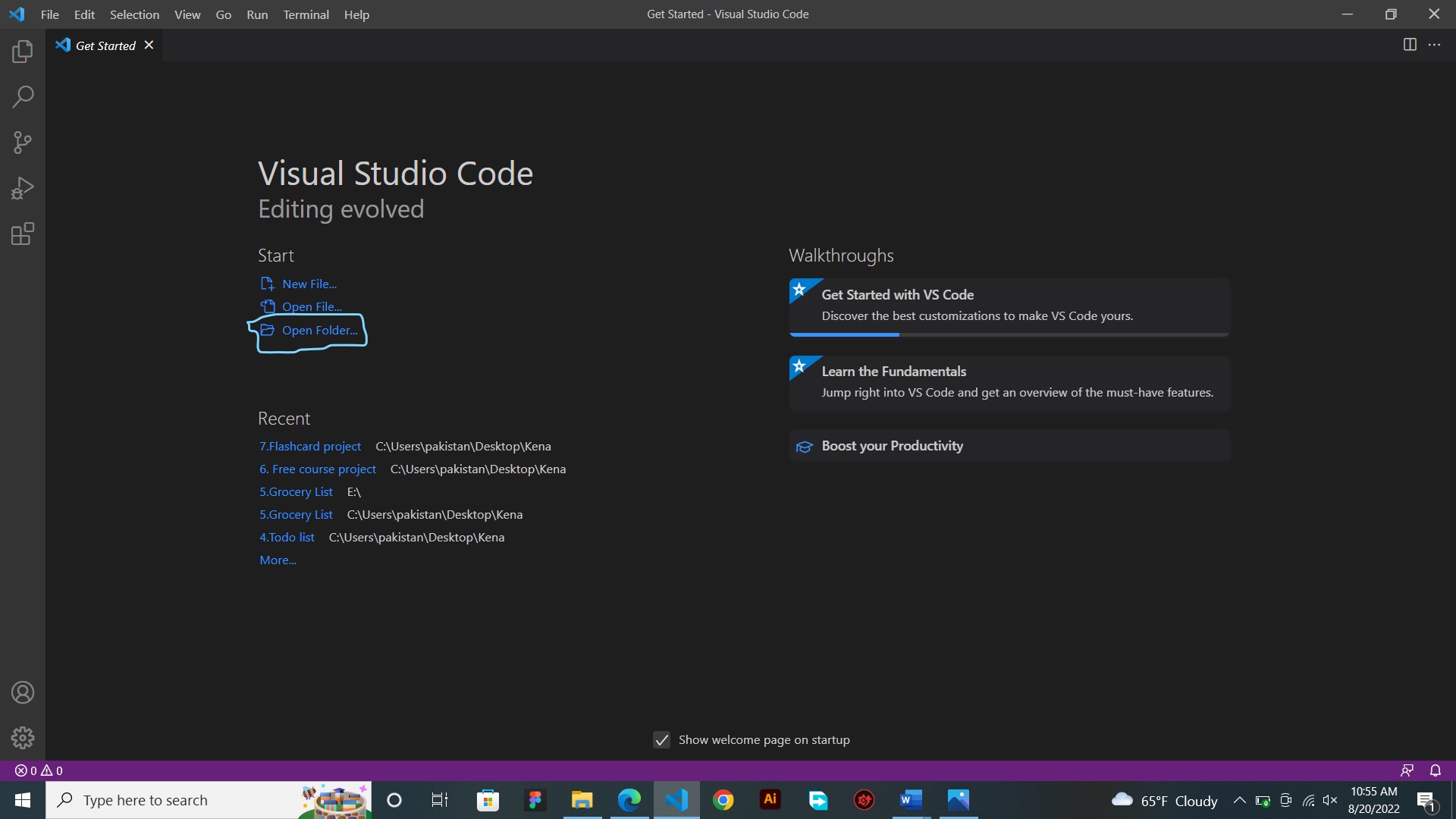
Task: Open the Extensions view icon
Action: 23,234
